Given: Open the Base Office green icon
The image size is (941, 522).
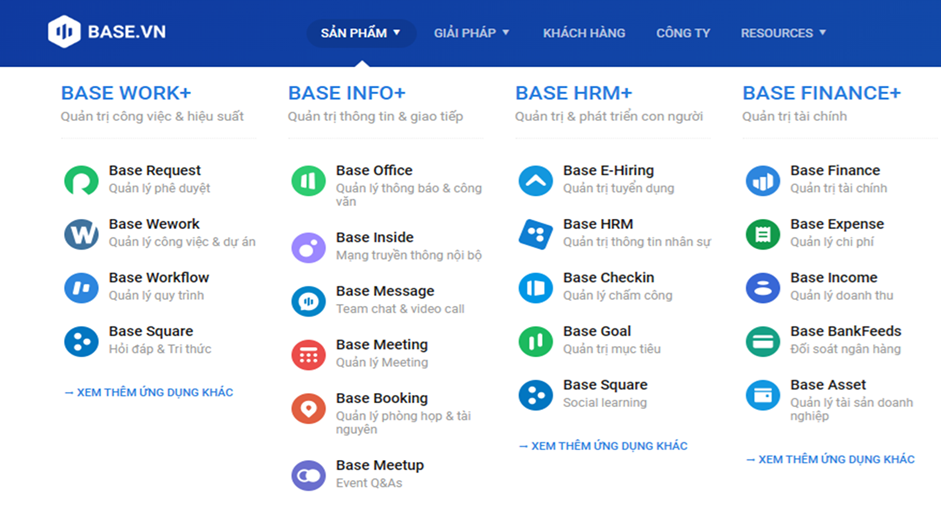Looking at the screenshot, I should click(x=308, y=181).
